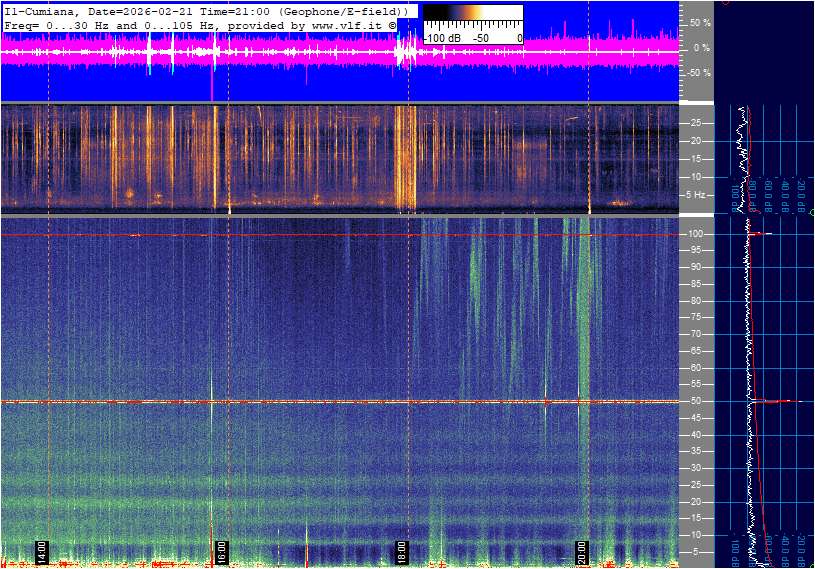Viewport: 815px width, 569px height.
Task: Select the 20:00 time marker label
Action: click(582, 551)
